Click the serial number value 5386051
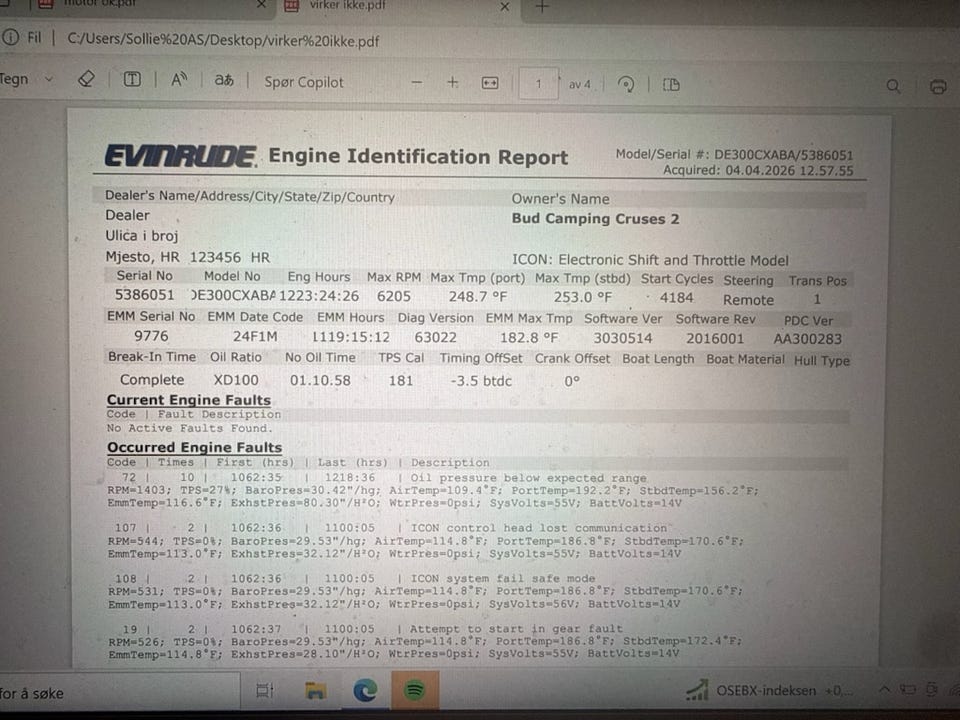 click(x=144, y=295)
